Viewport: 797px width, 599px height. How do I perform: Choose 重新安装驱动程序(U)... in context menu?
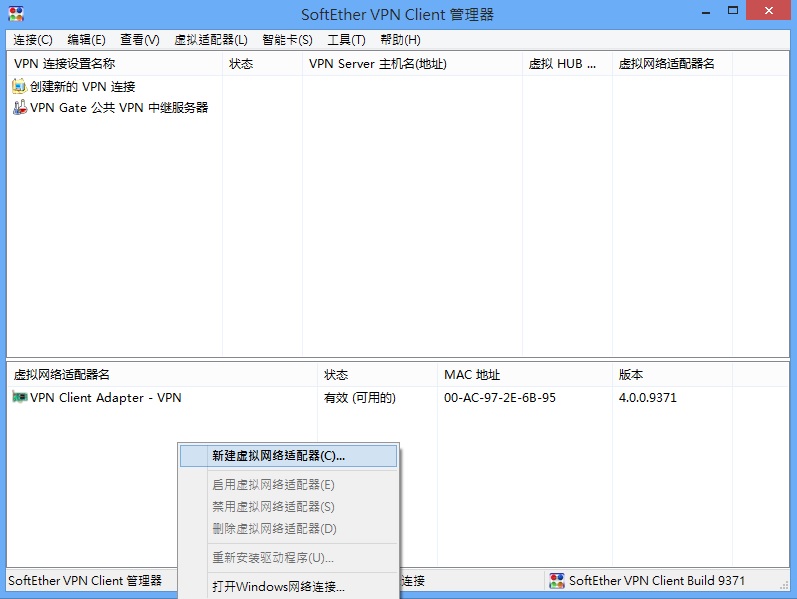pyautogui.click(x=288, y=558)
